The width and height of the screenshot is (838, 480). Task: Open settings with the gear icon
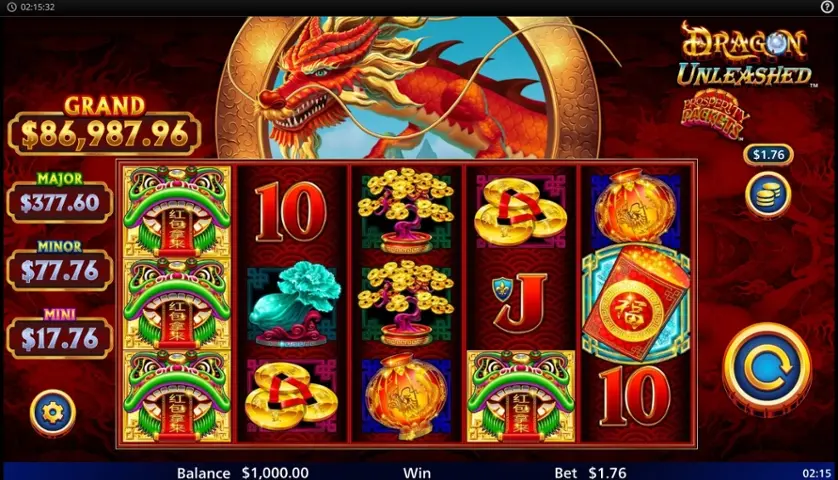[x=52, y=413]
